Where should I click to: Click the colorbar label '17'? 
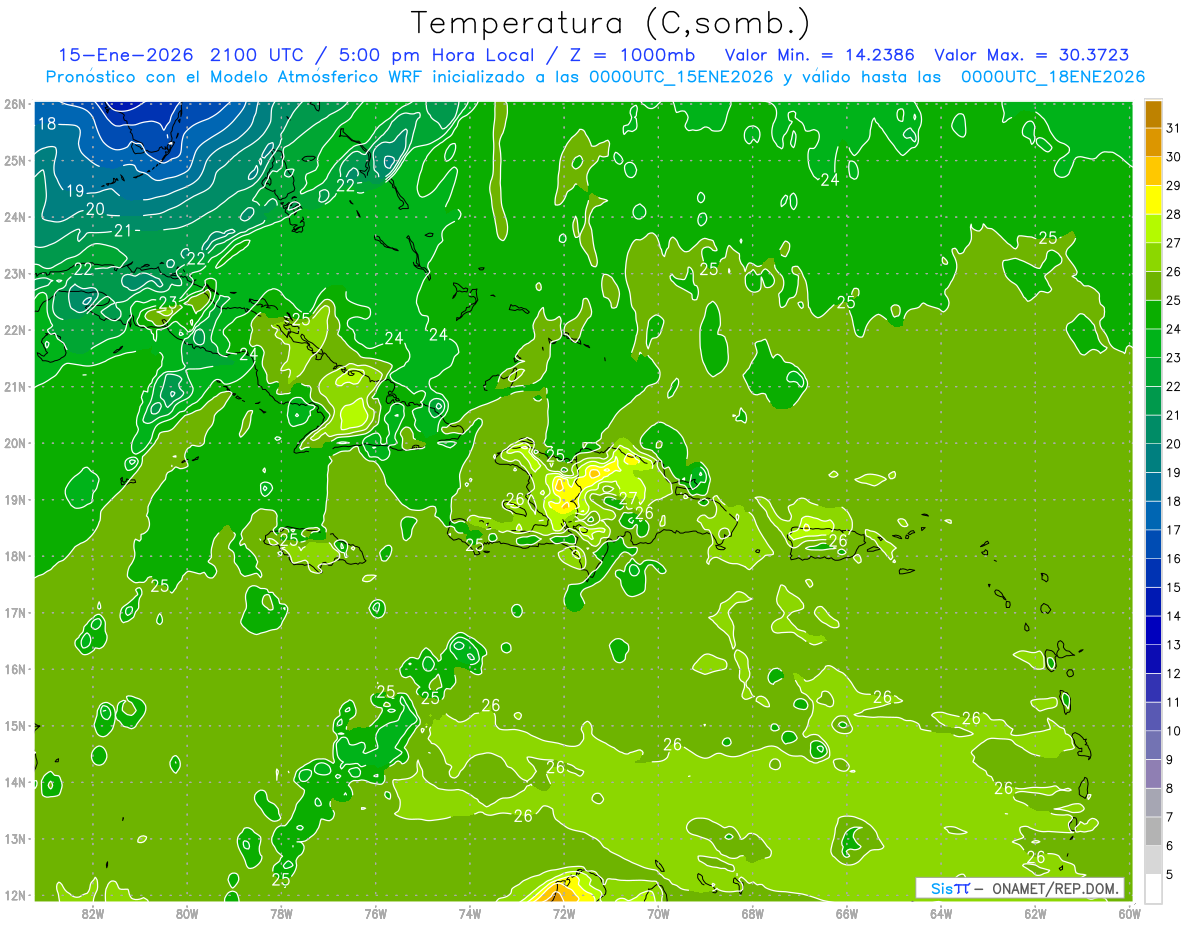[1173, 530]
